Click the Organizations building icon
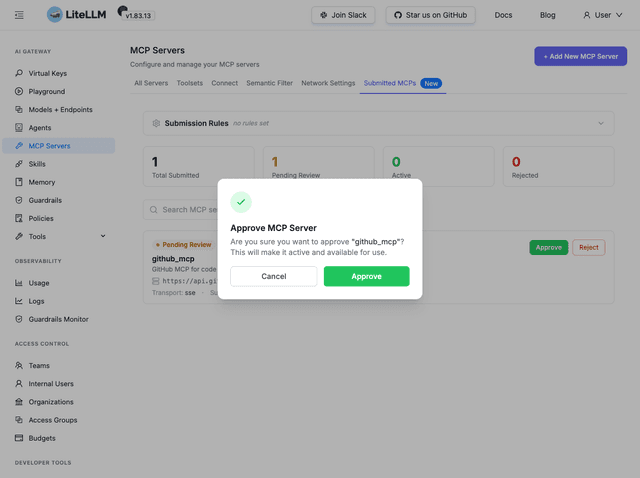 [x=19, y=402]
